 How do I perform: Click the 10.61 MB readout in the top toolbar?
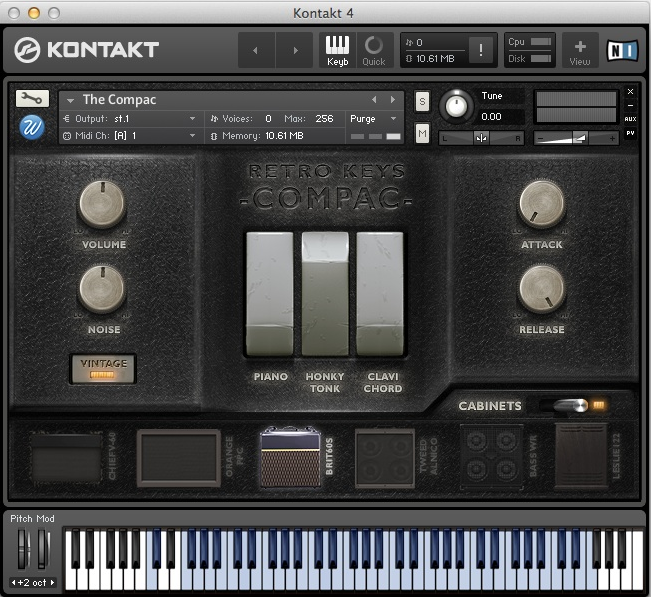tap(435, 59)
